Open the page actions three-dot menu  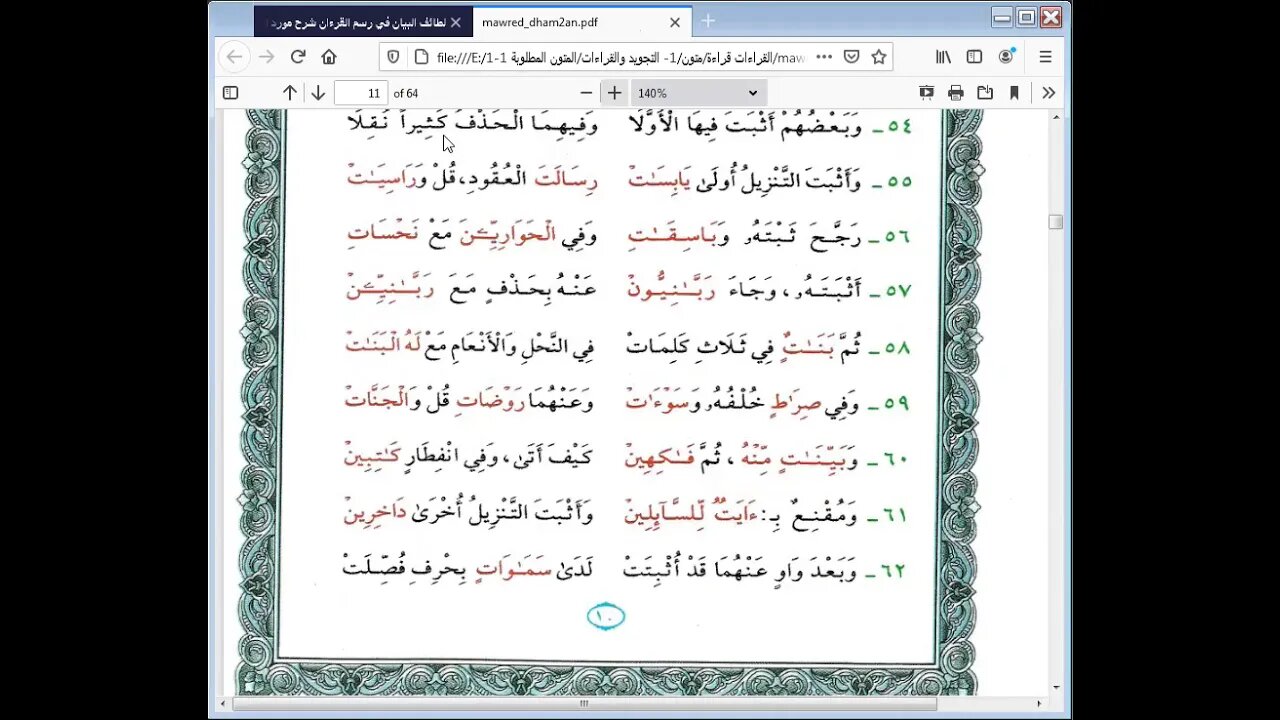(824, 57)
